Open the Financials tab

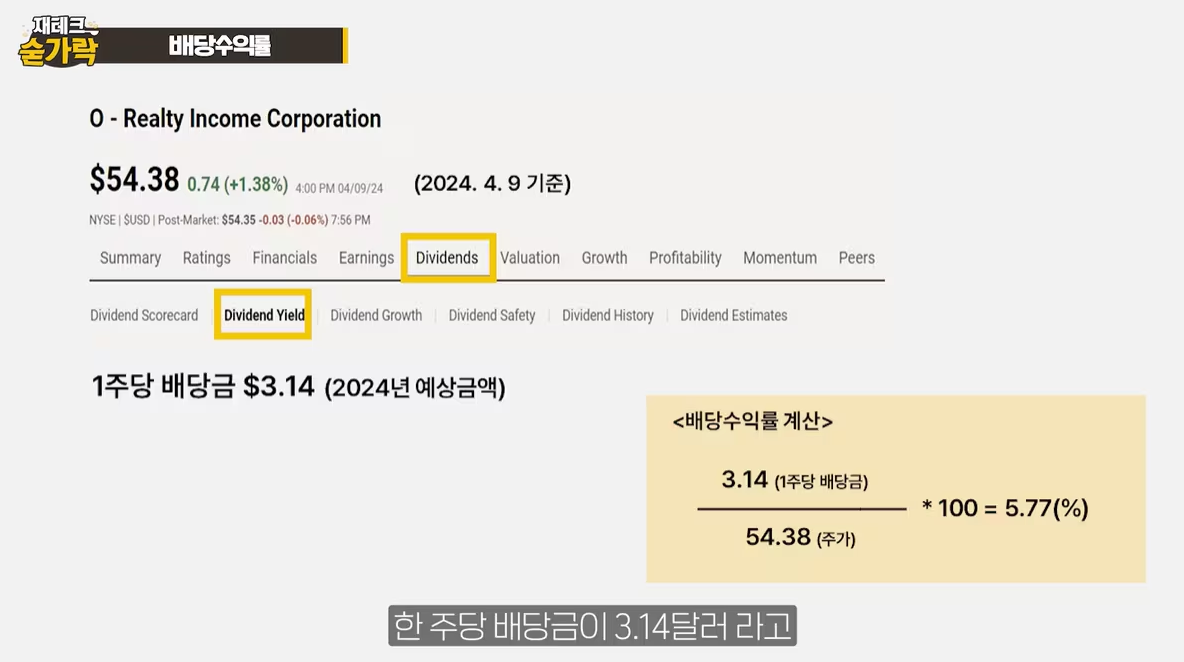pyautogui.click(x=285, y=258)
